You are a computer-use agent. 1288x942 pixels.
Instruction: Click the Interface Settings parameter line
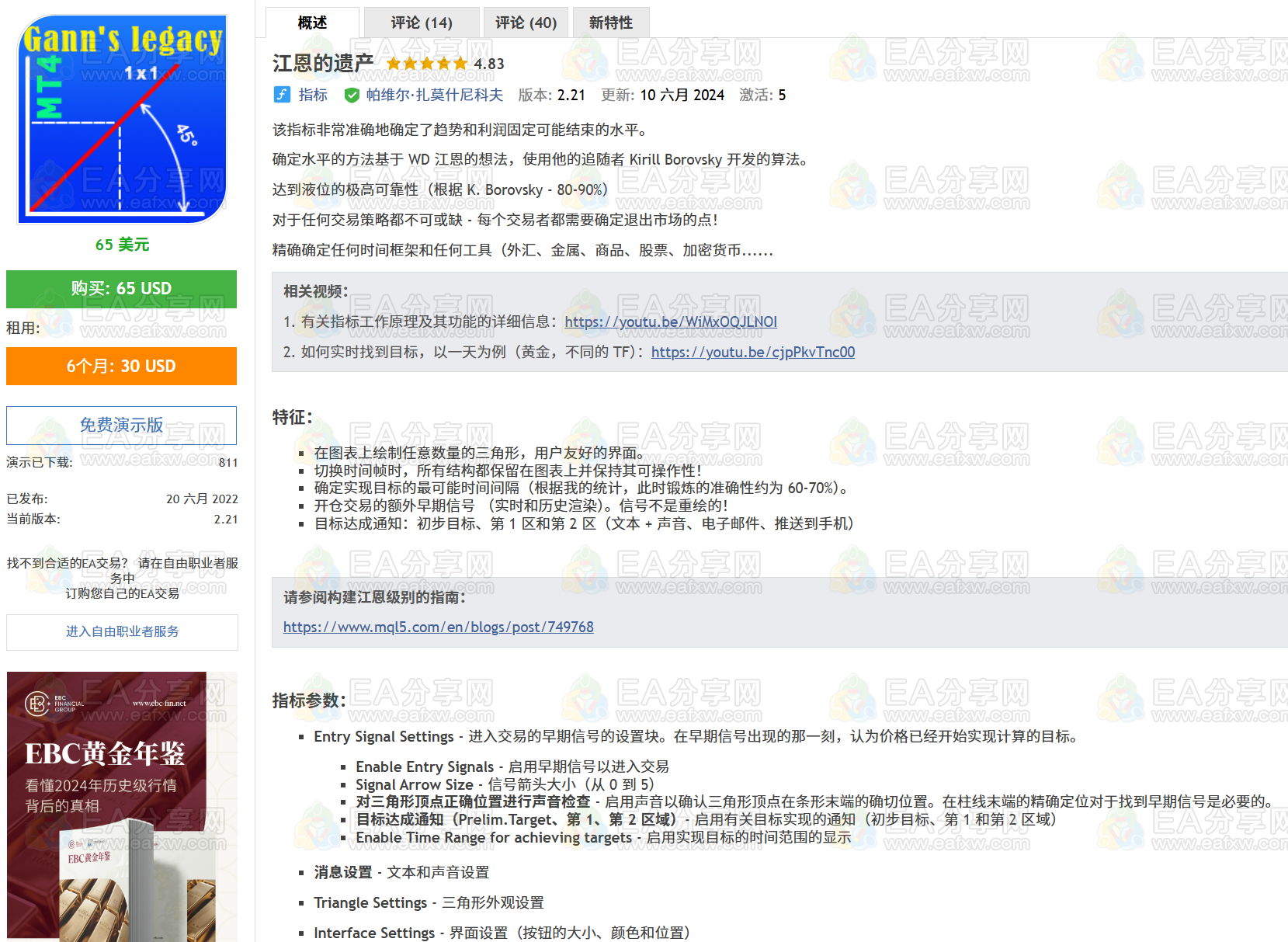click(502, 933)
